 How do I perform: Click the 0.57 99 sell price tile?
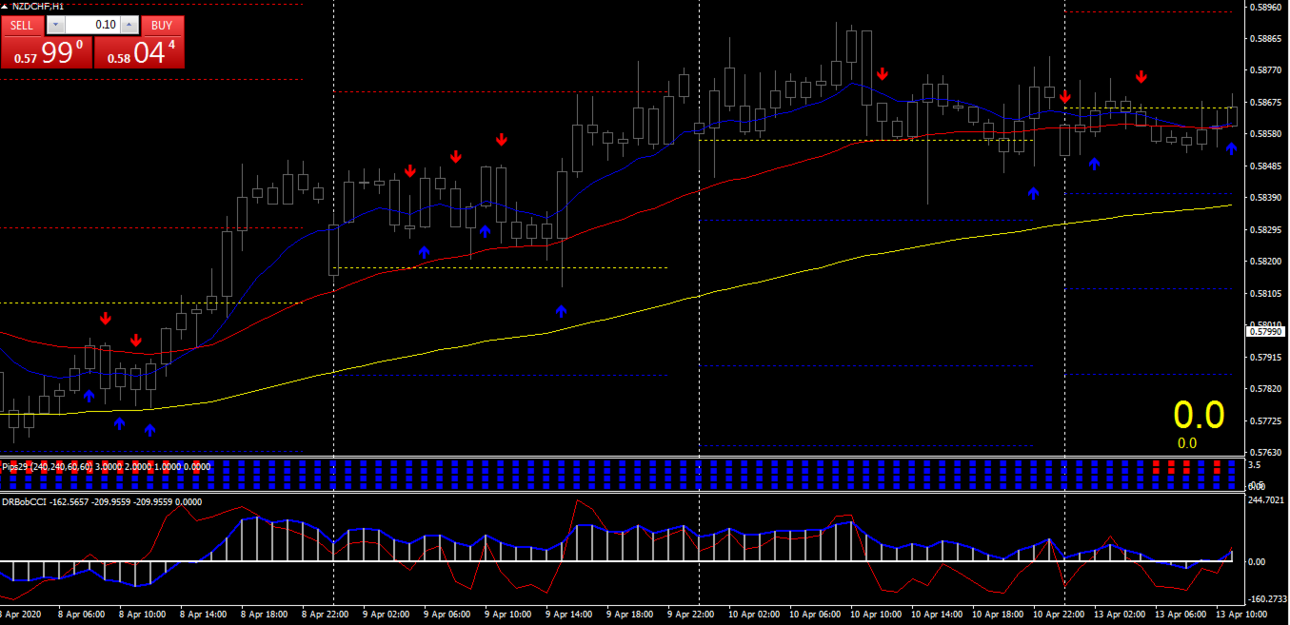click(47, 52)
